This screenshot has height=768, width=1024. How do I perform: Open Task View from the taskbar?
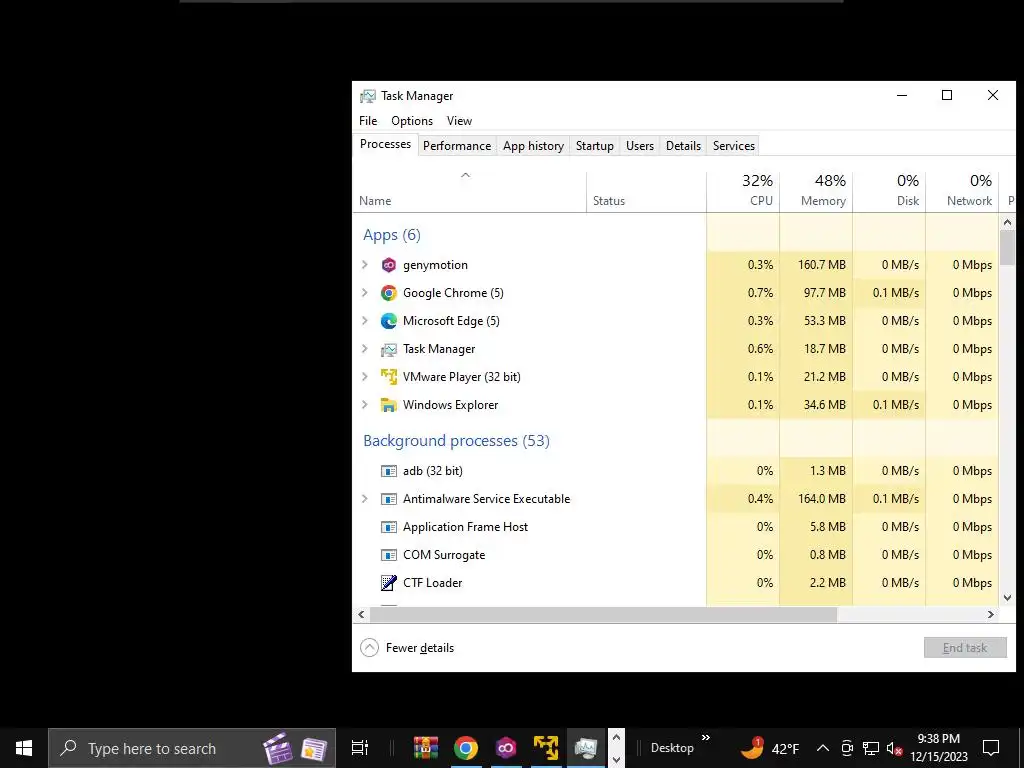pos(359,748)
